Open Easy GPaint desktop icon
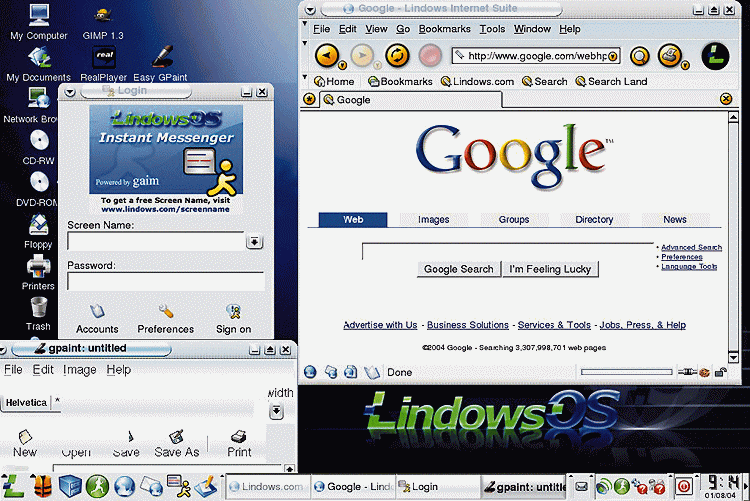Screen dimensions: 750x501 pyautogui.click(x=160, y=65)
